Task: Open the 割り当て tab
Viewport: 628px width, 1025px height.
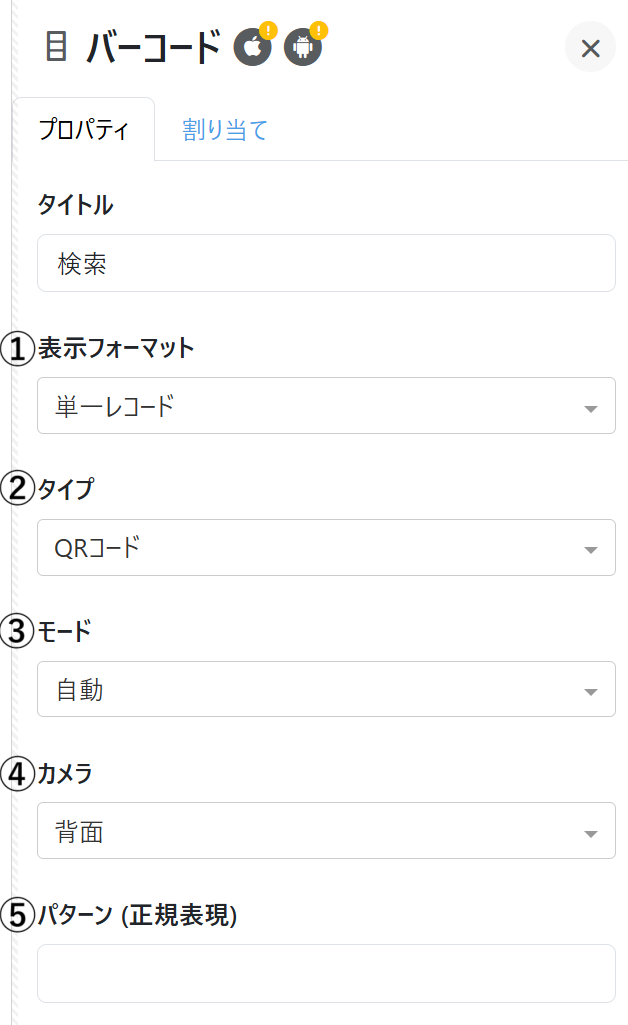Action: (225, 130)
